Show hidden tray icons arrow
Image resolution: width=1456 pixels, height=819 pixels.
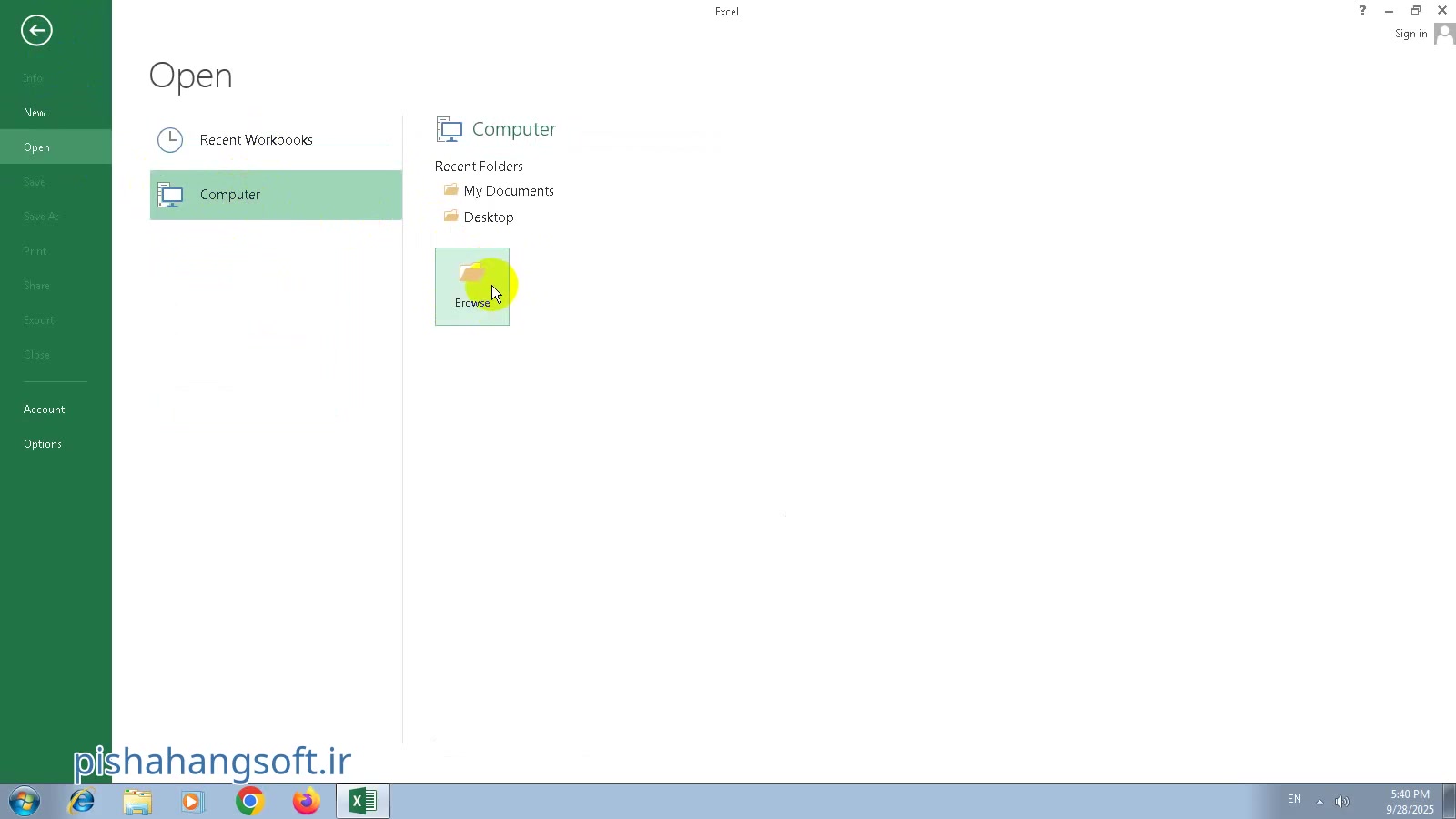(1319, 802)
